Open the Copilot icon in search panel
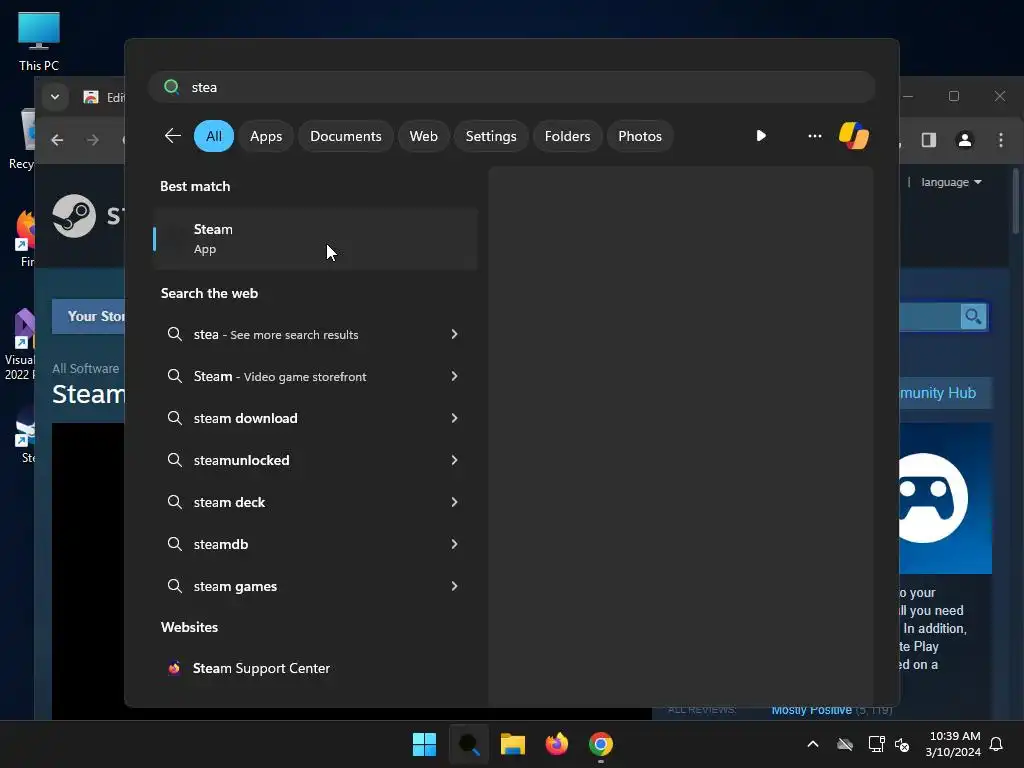 pyautogui.click(x=854, y=136)
